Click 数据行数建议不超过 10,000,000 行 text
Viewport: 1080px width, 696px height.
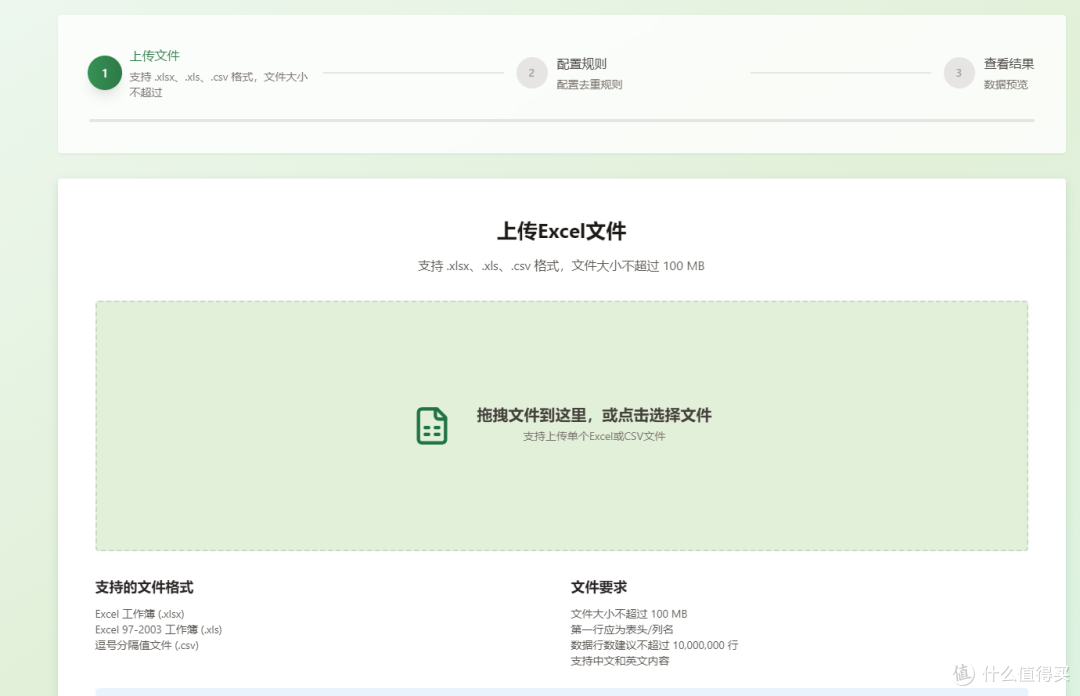654,646
